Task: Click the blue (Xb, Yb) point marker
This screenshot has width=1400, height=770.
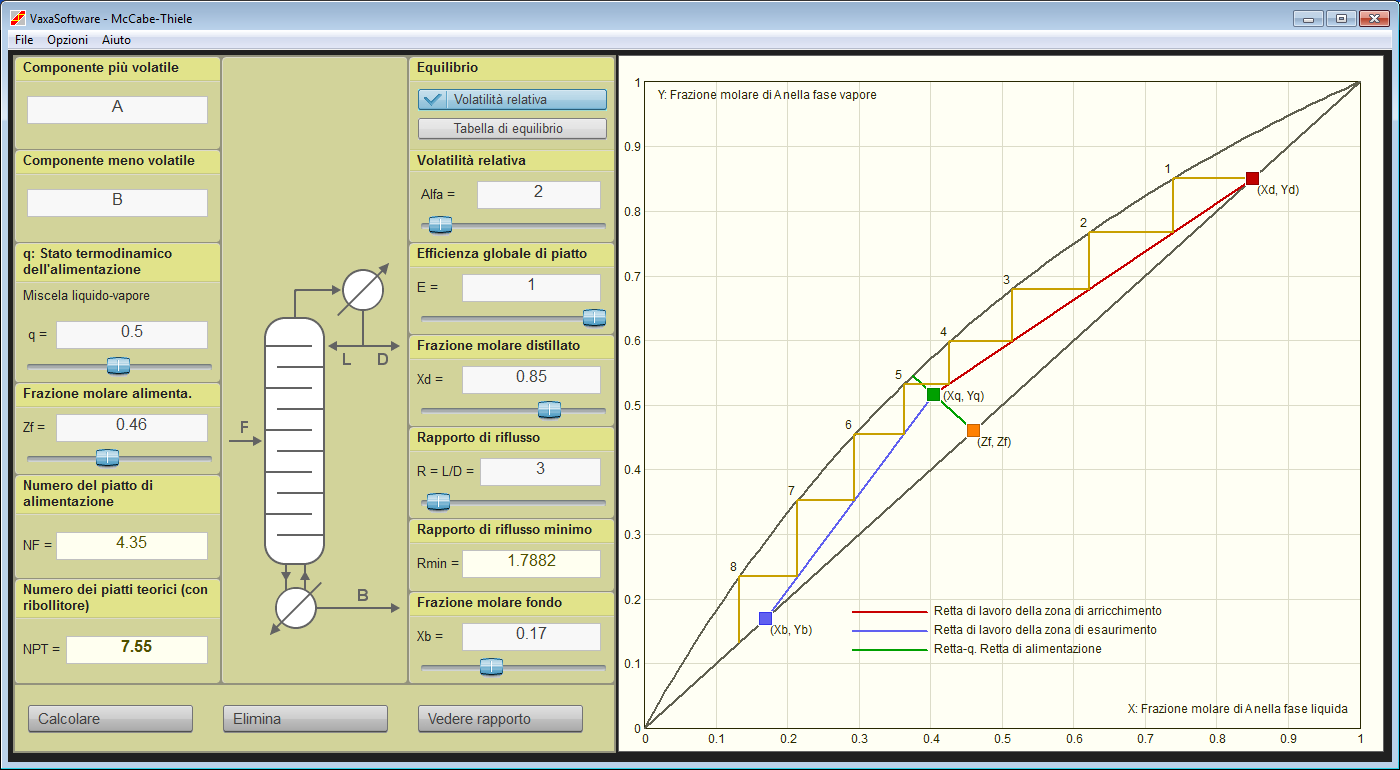Action: coord(765,618)
